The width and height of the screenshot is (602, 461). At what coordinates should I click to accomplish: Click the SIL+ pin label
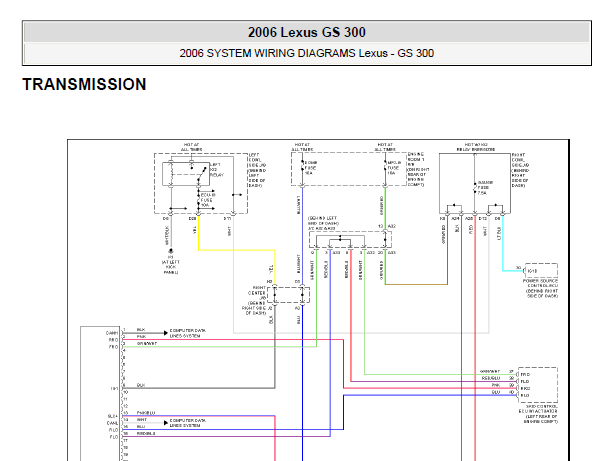[x=113, y=416]
